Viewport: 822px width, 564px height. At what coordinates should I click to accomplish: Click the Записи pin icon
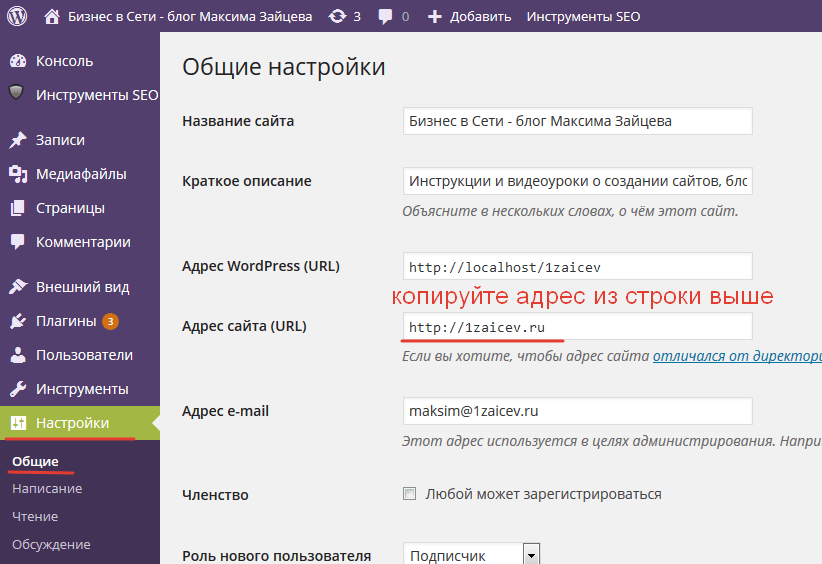click(x=17, y=140)
